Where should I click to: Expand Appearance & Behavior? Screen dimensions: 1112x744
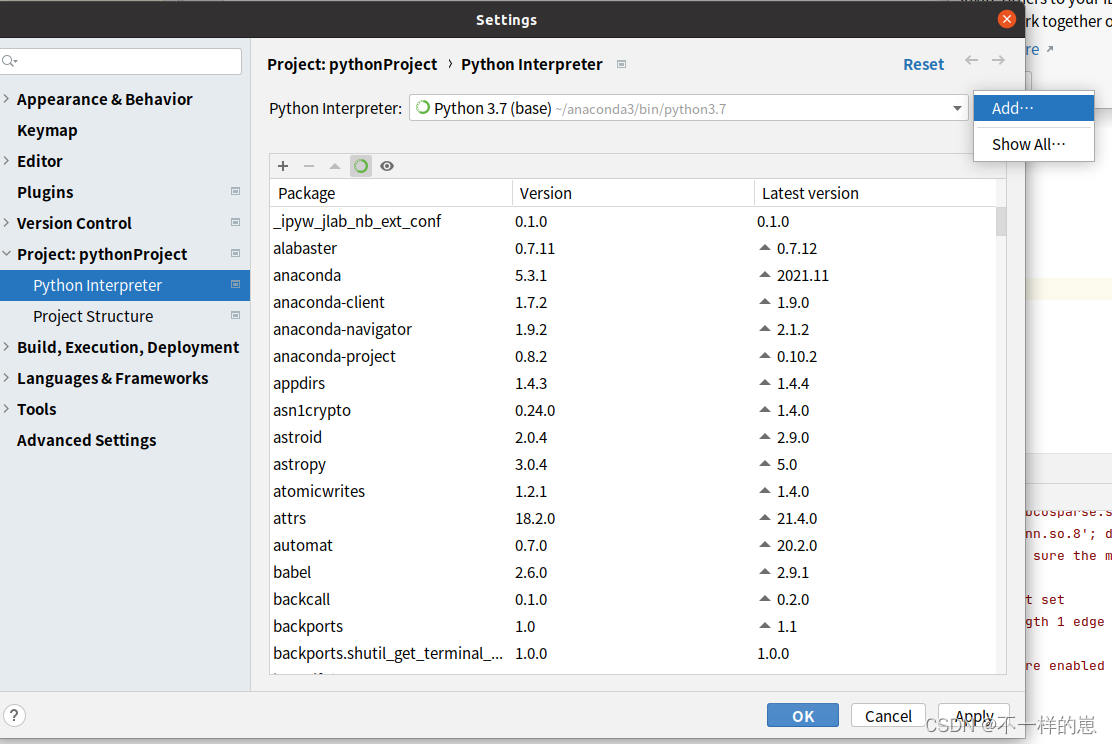6,99
